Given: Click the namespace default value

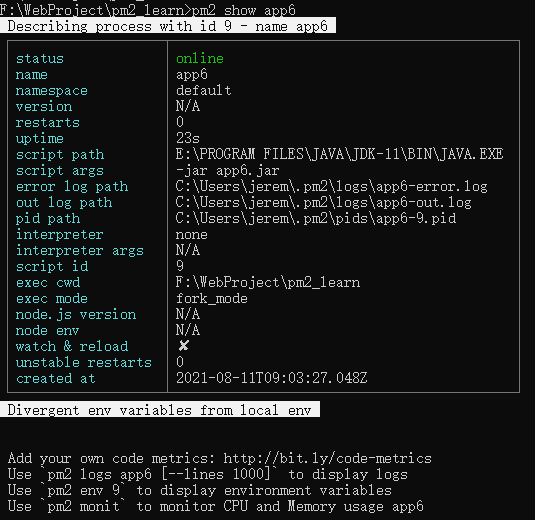Looking at the screenshot, I should pyautogui.click(x=203, y=90).
